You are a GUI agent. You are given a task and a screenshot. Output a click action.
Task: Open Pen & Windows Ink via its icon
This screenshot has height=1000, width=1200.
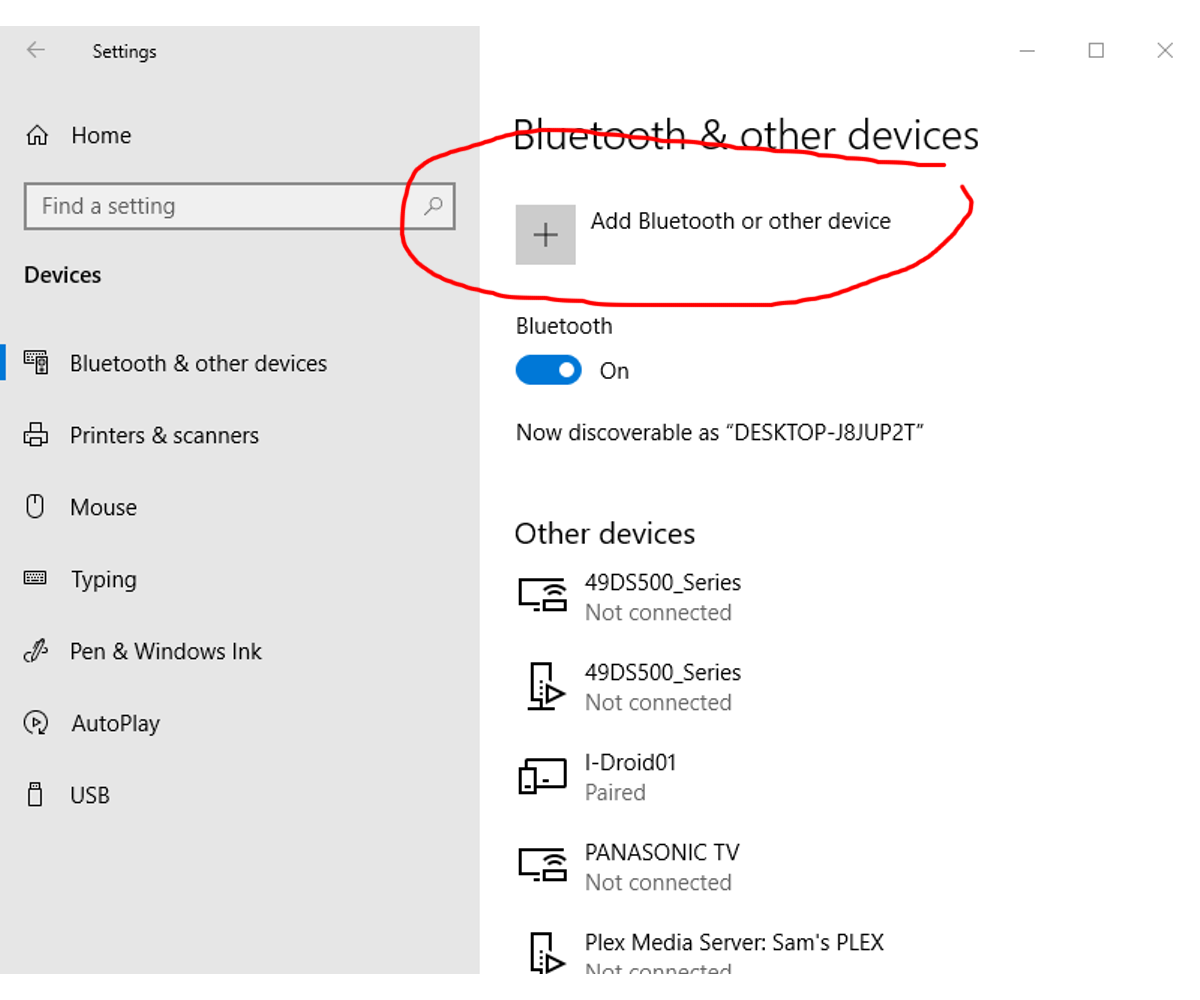pyautogui.click(x=35, y=650)
